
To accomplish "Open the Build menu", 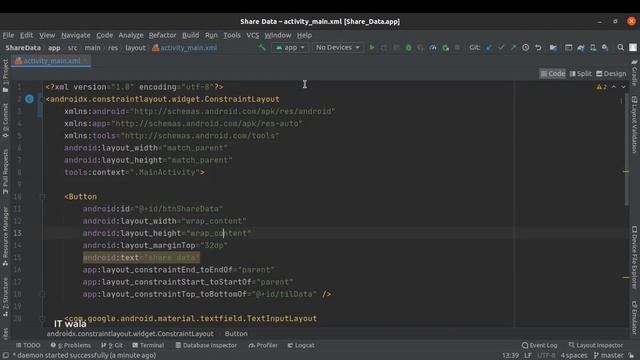I will [190, 35].
